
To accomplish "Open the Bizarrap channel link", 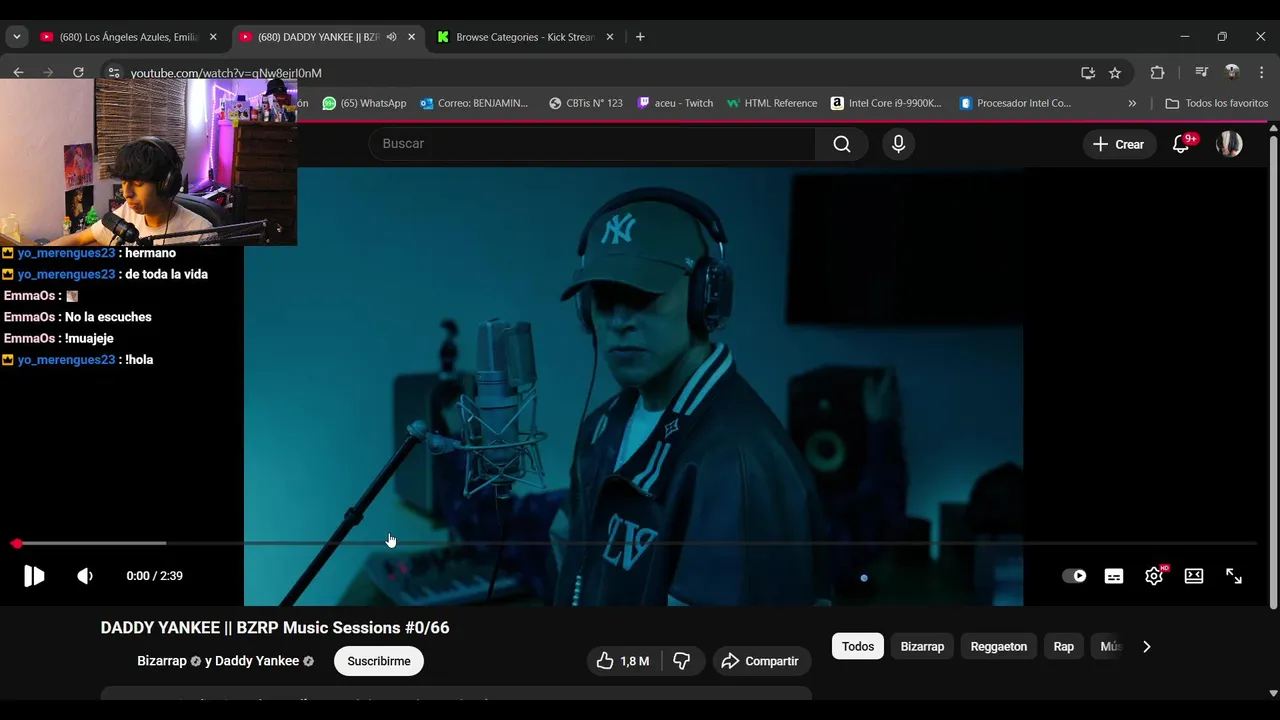I will click(162, 661).
